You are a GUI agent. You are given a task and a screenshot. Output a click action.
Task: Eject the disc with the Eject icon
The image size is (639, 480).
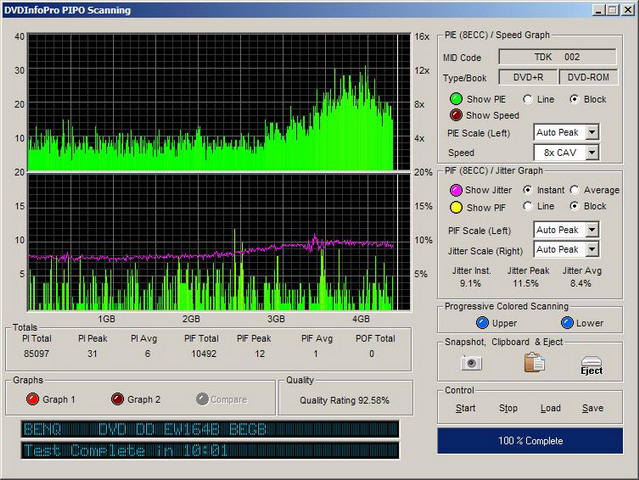coord(591,365)
